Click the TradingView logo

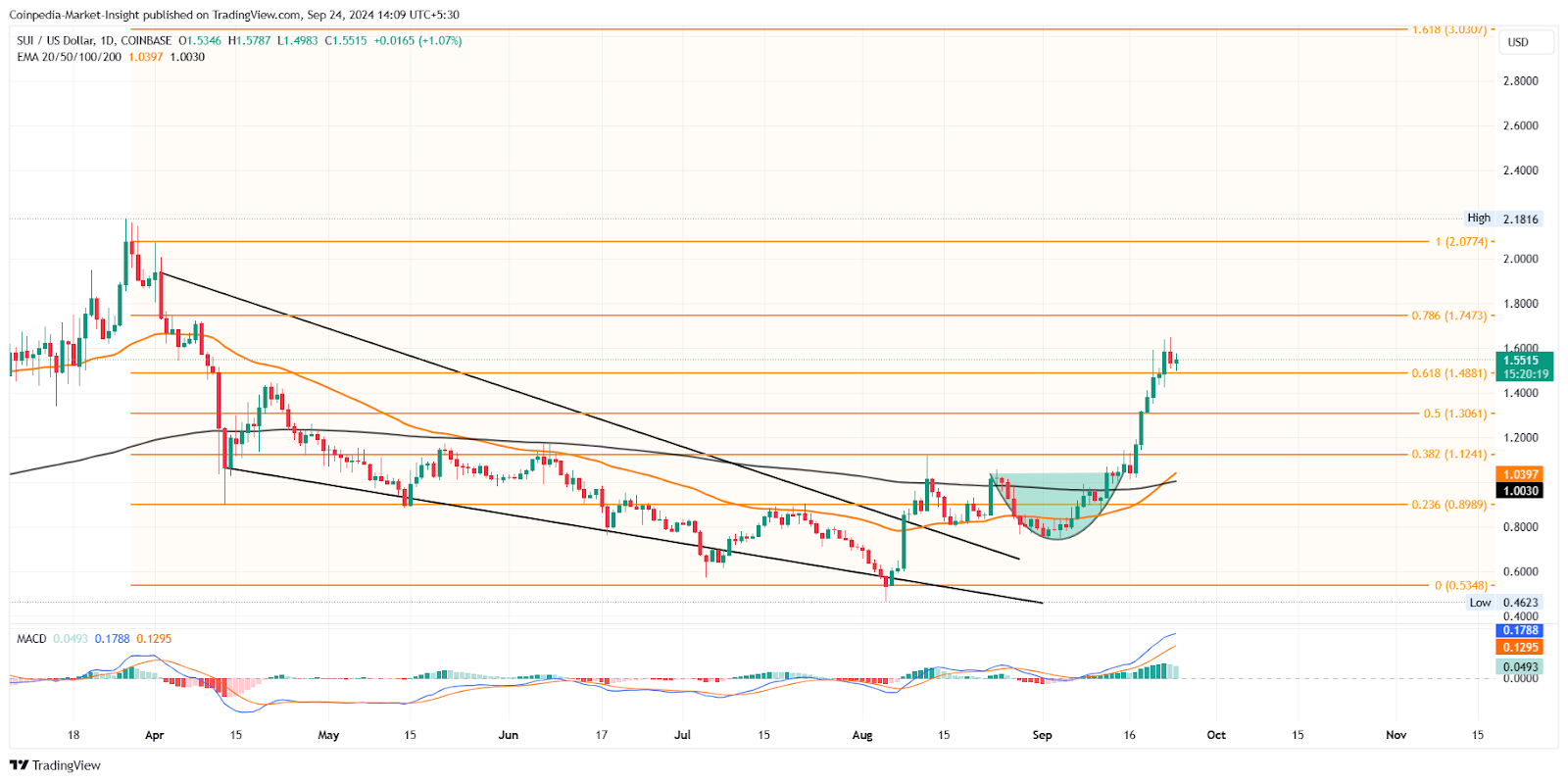tap(55, 765)
